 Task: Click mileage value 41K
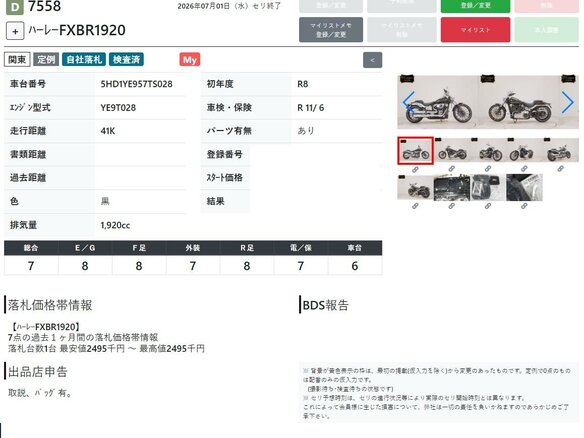coord(108,131)
